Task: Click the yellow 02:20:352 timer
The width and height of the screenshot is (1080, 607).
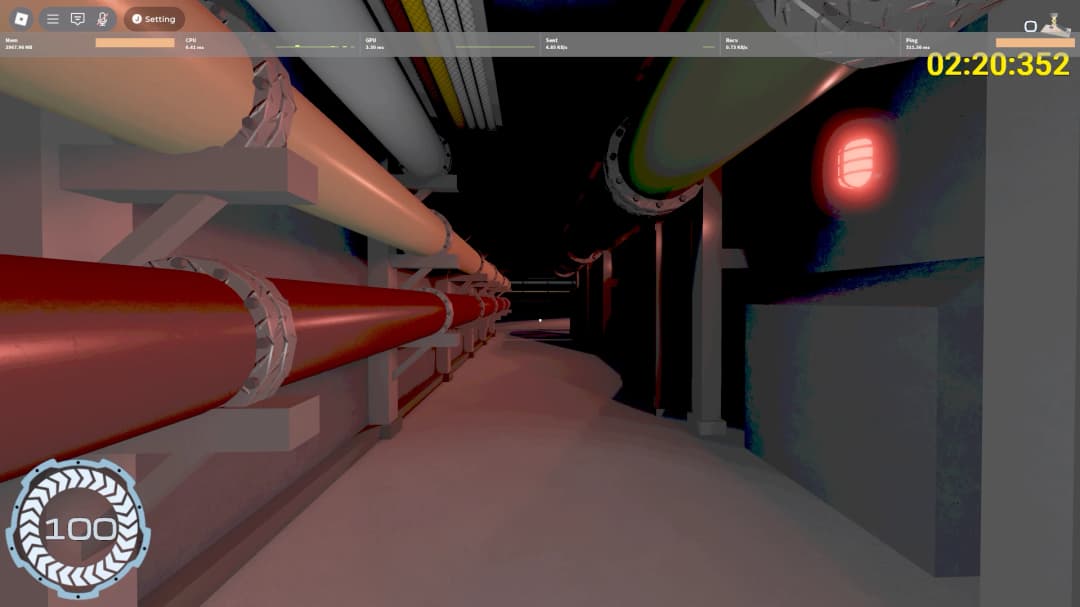Action: [997, 65]
